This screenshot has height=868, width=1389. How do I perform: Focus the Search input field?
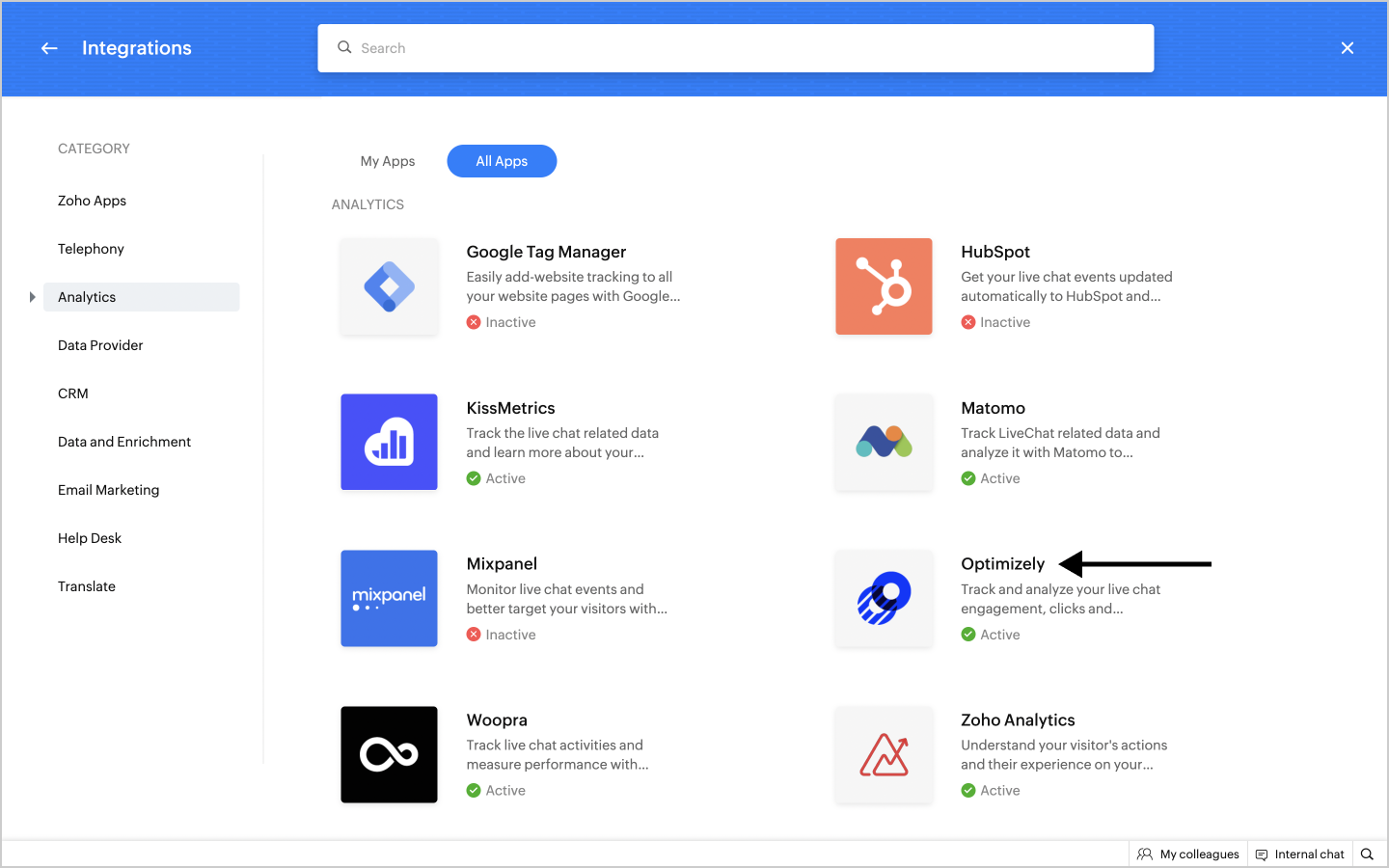tap(736, 48)
